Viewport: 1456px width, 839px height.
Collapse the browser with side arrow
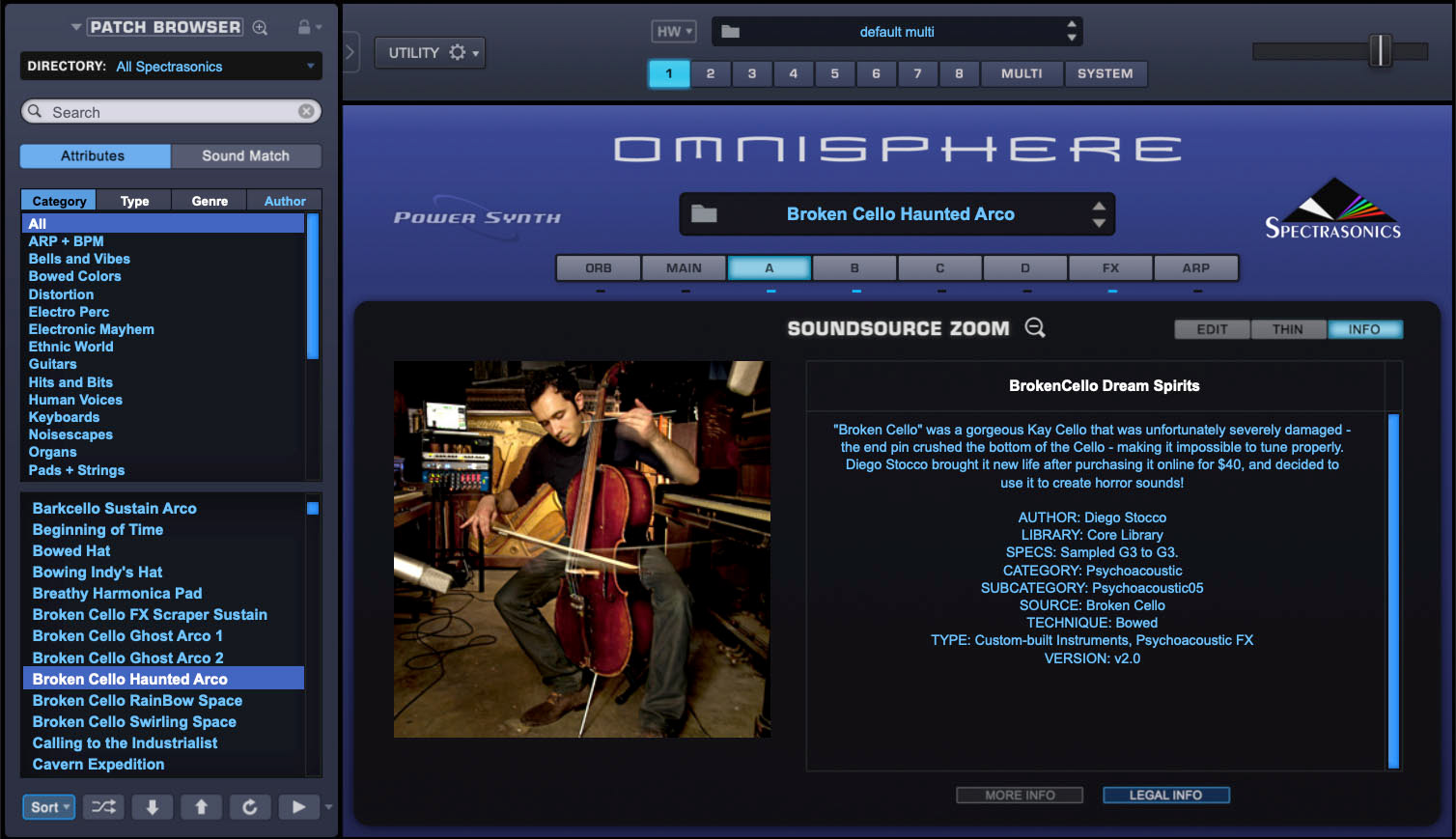350,51
